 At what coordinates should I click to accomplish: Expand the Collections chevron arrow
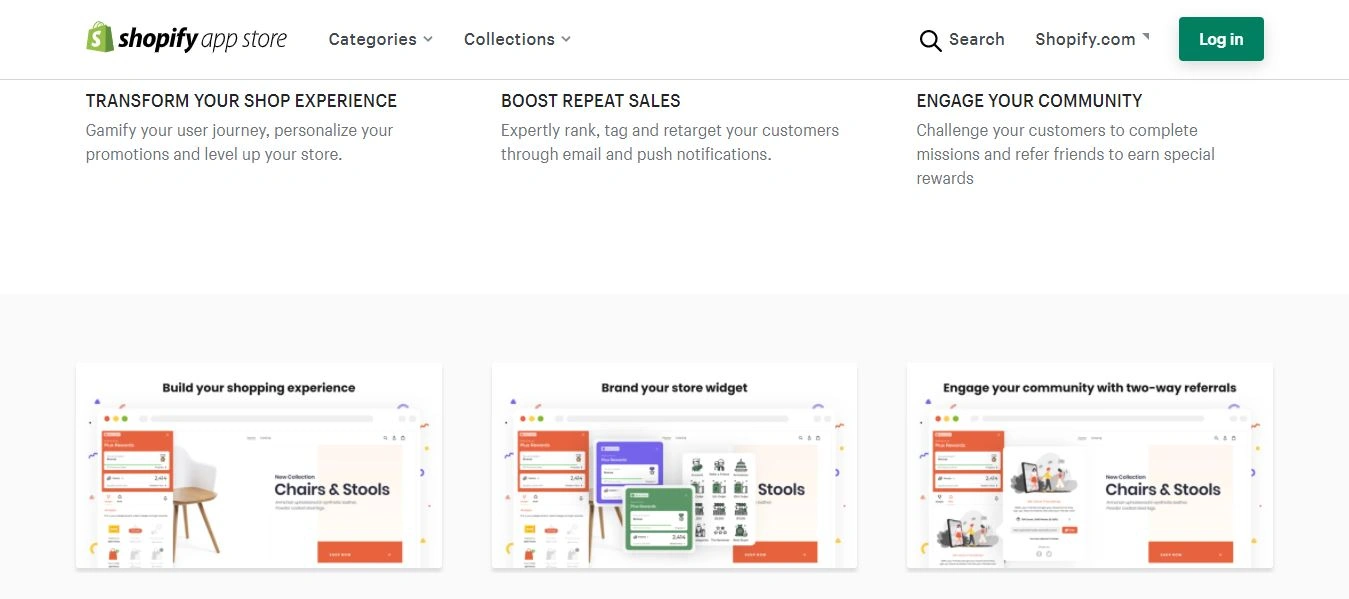tap(566, 39)
